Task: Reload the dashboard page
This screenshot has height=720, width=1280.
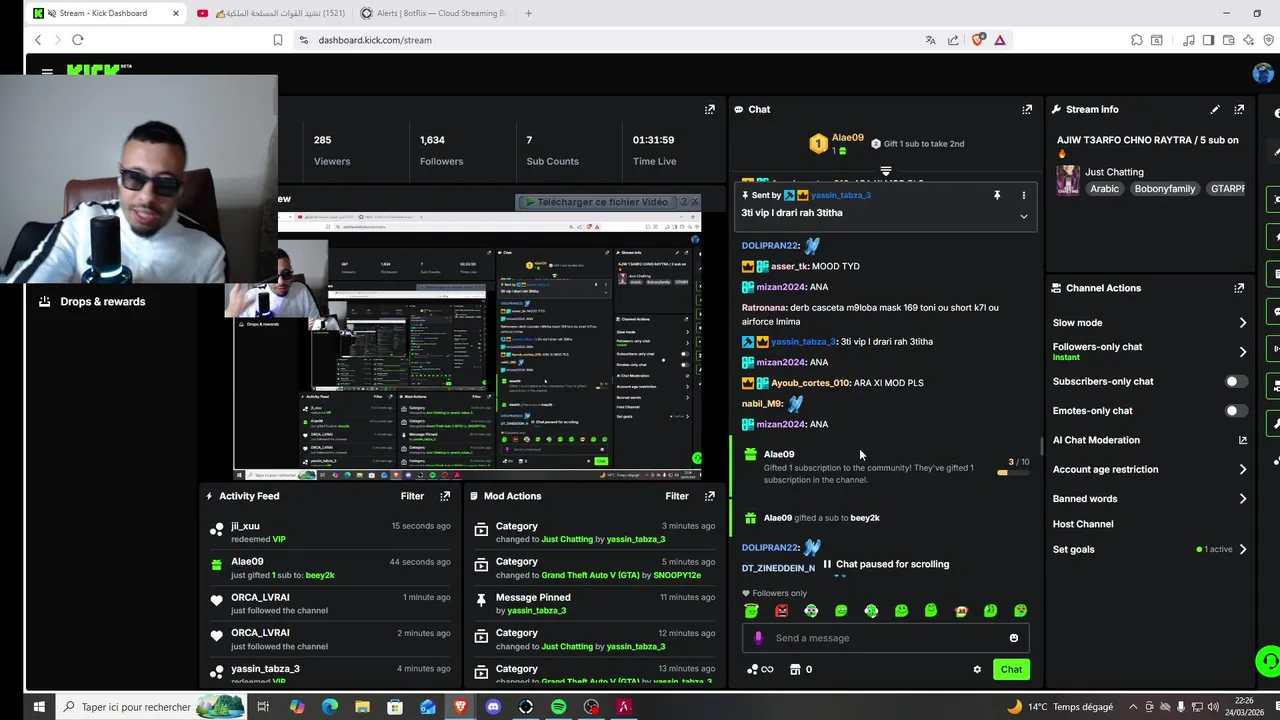Action: pyautogui.click(x=77, y=40)
